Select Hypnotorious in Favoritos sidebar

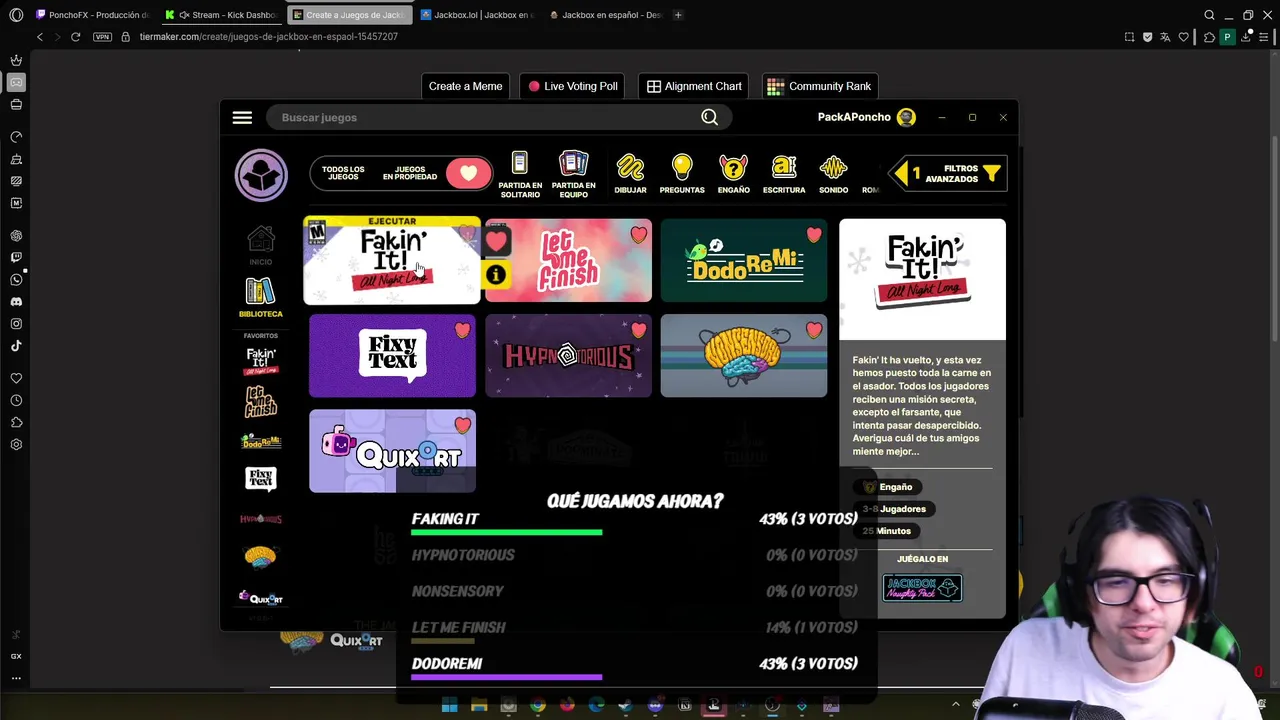click(261, 519)
